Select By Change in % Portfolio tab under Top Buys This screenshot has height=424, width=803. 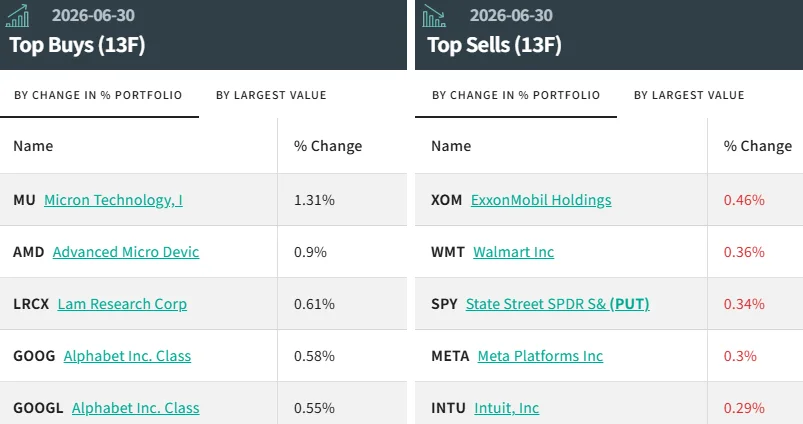98,95
